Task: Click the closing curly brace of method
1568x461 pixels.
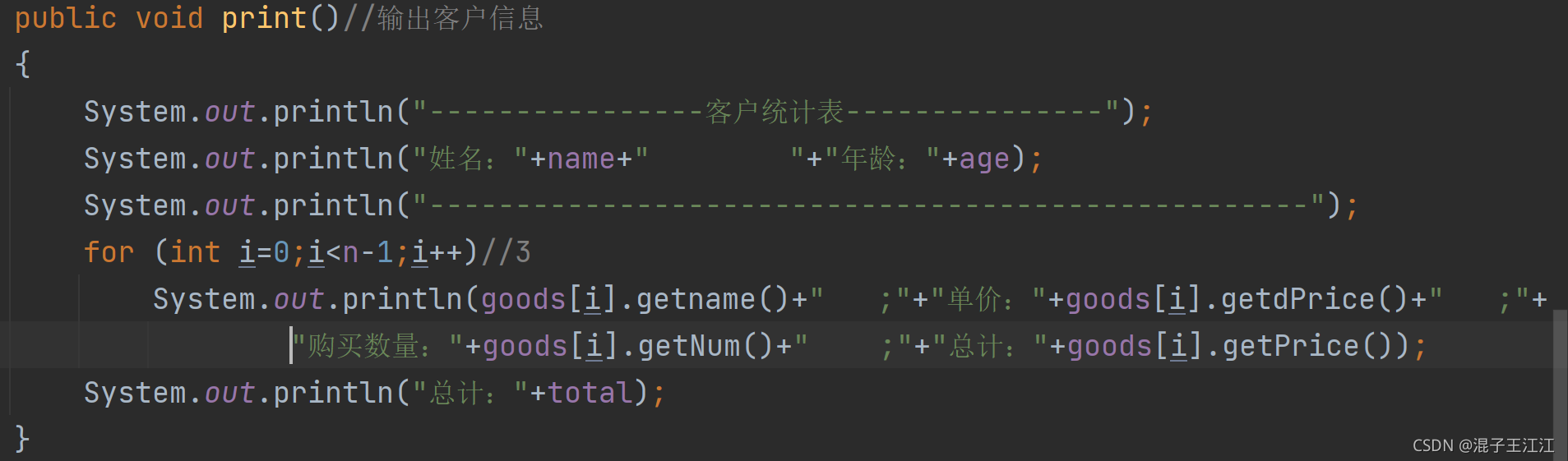Action: pos(23,439)
